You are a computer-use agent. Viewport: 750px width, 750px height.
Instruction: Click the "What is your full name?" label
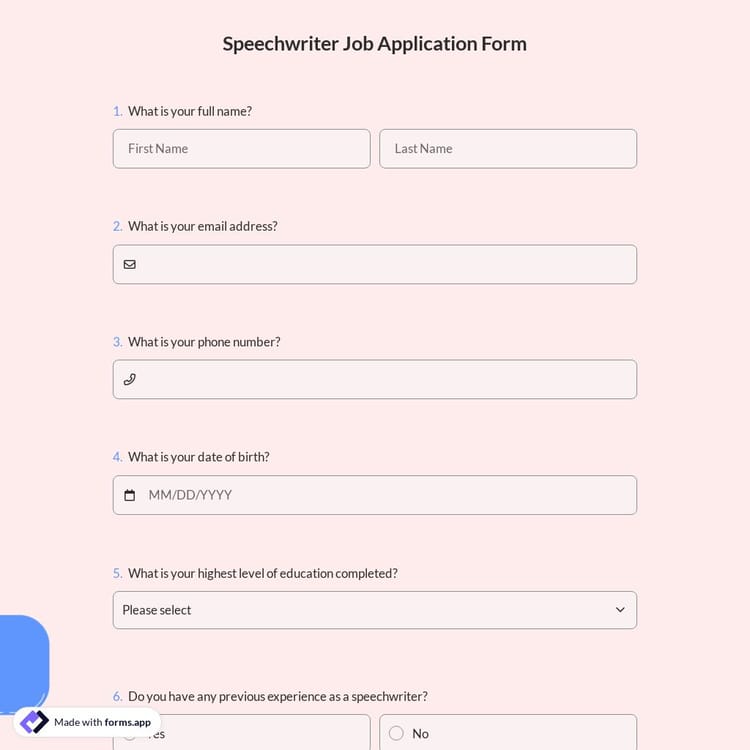coord(190,111)
